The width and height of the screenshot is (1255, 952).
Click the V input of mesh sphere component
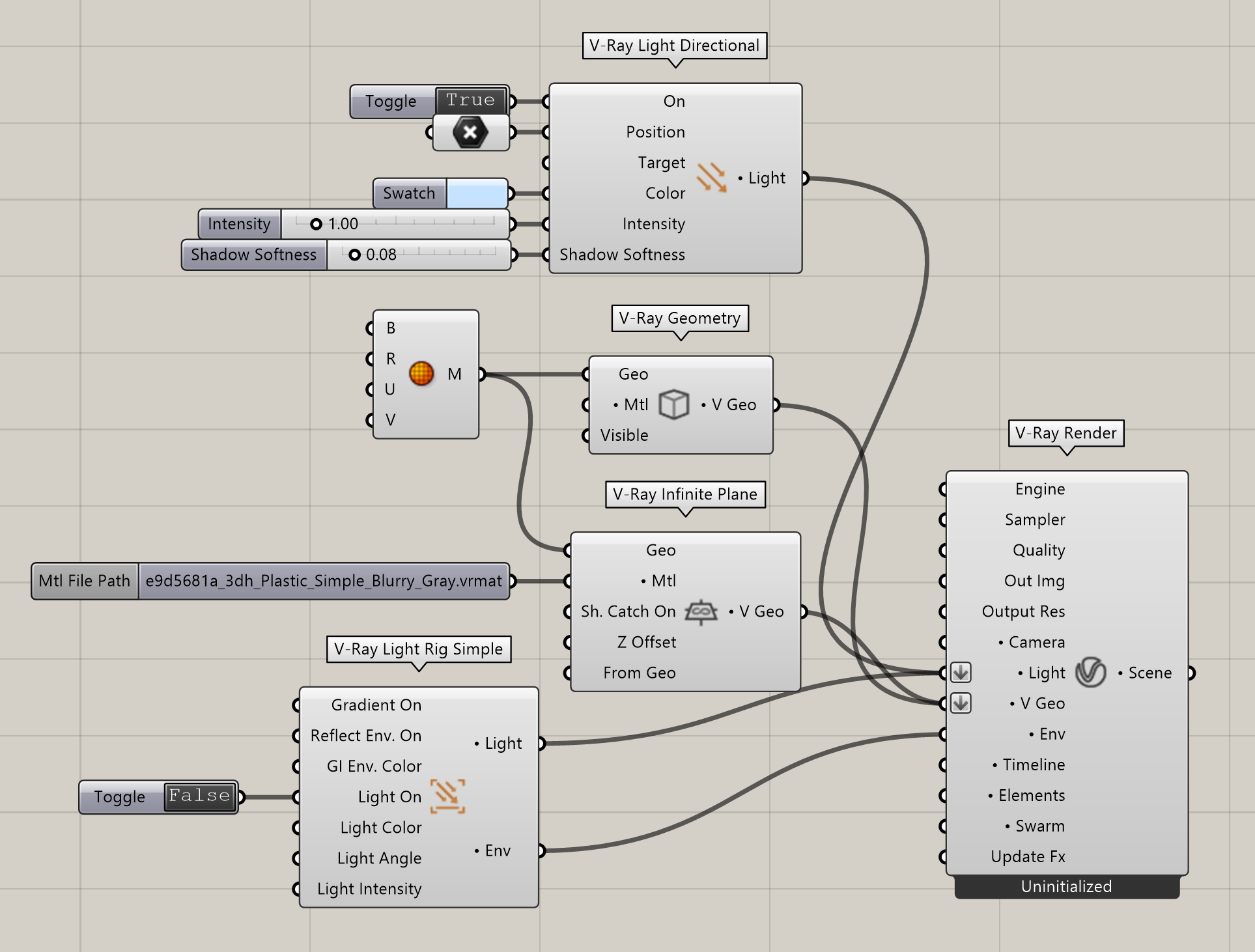click(391, 420)
